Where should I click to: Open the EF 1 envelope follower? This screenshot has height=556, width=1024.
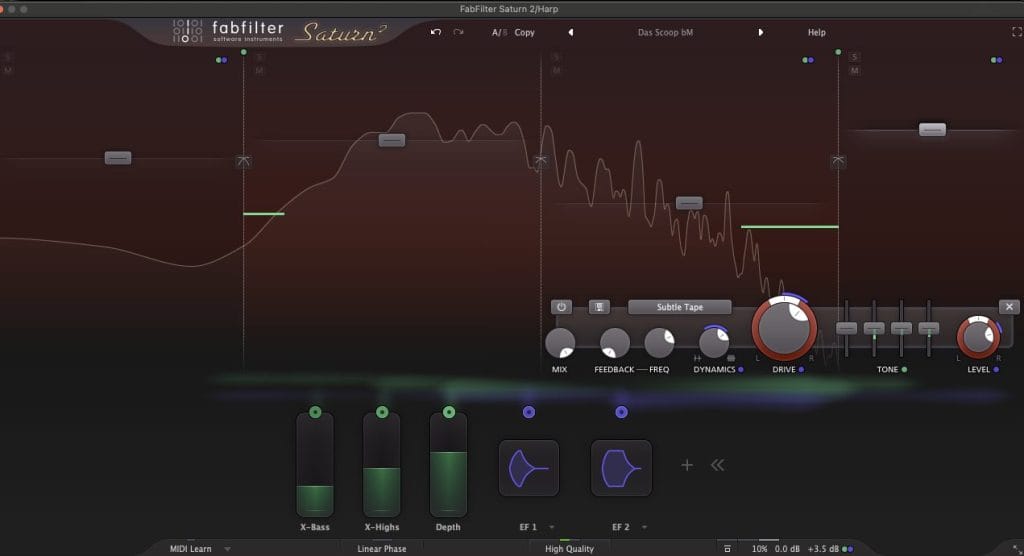pos(528,467)
